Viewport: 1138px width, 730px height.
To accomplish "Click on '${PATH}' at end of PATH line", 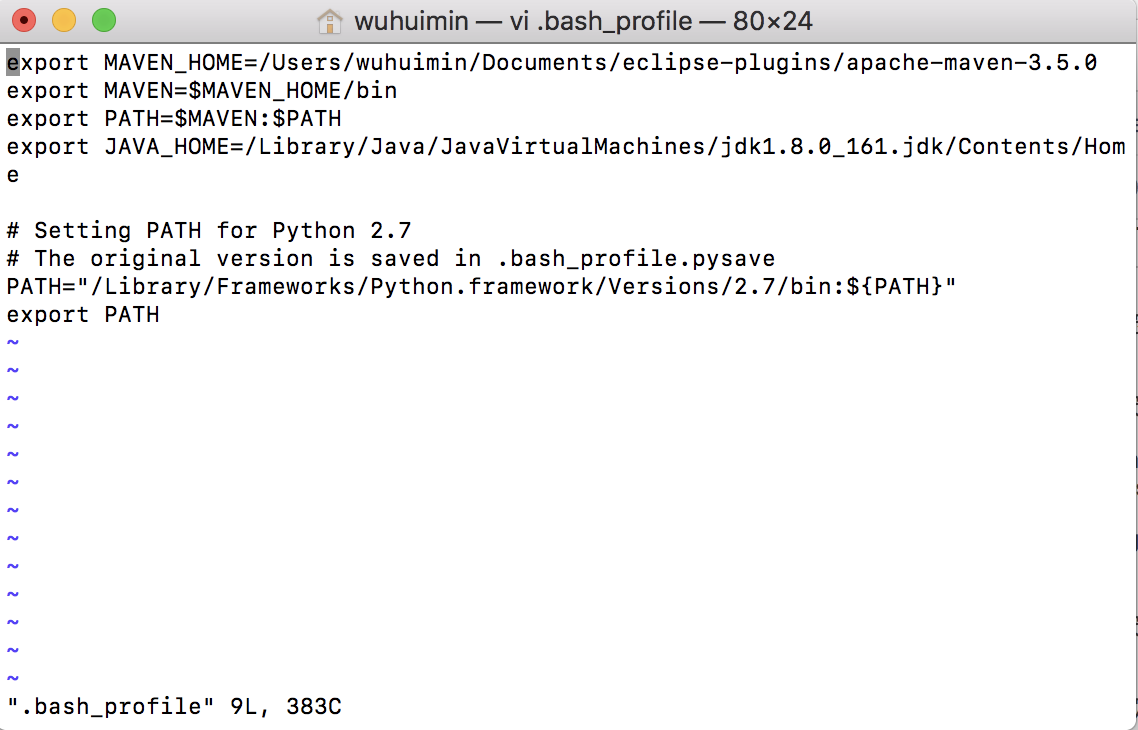I will (x=894, y=287).
